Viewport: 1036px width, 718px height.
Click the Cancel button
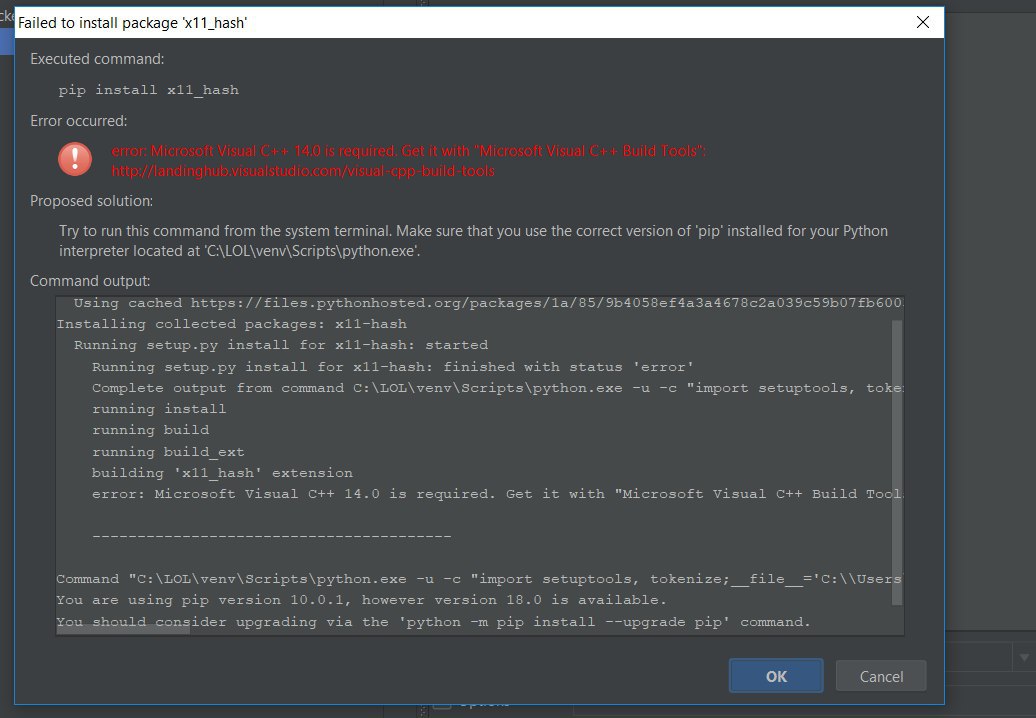tap(881, 676)
